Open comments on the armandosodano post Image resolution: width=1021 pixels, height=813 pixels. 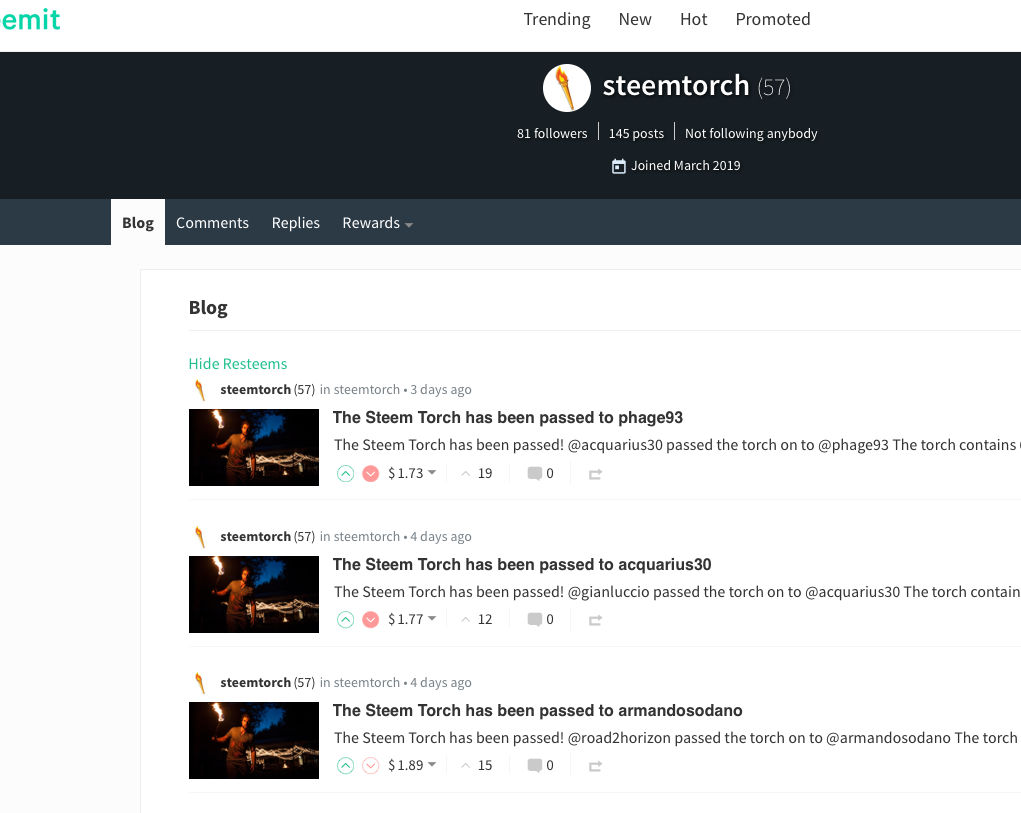pyautogui.click(x=540, y=765)
